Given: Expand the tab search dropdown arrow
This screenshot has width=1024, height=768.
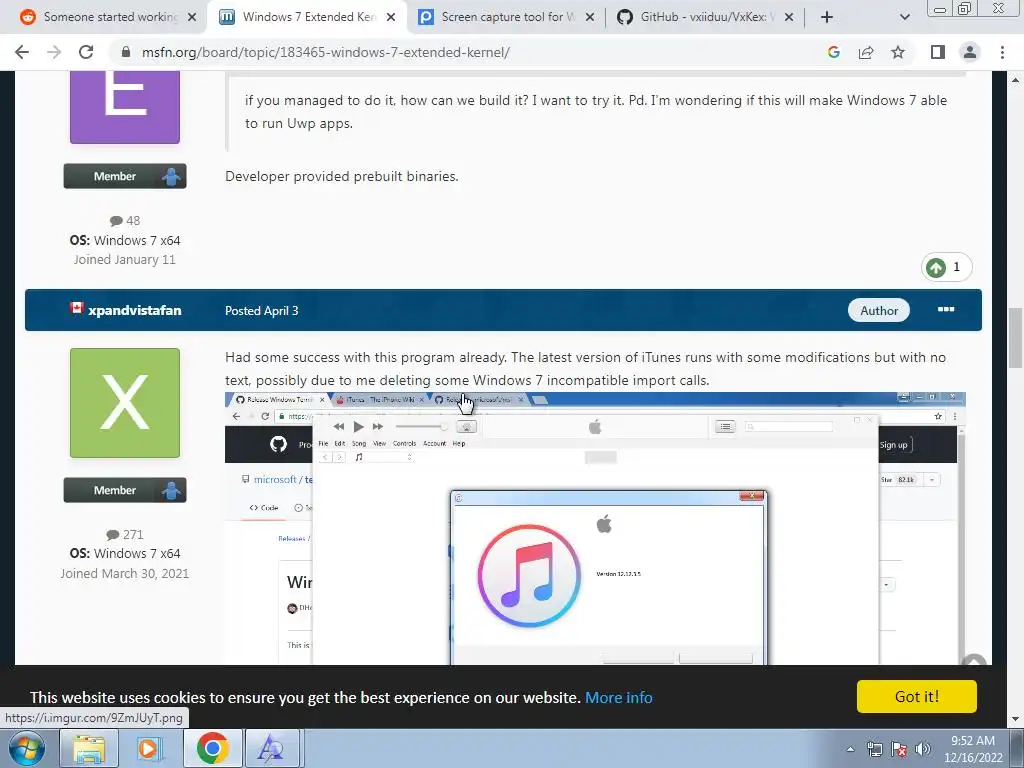Looking at the screenshot, I should (x=904, y=17).
